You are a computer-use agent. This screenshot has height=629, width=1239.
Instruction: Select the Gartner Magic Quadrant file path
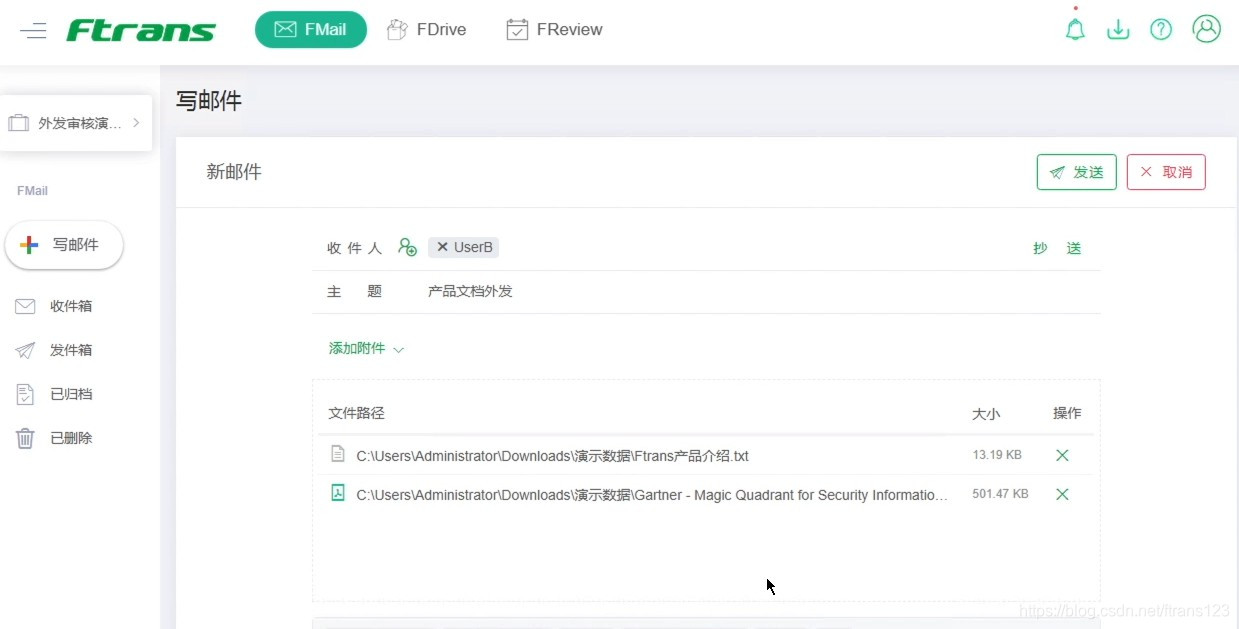tap(652, 495)
